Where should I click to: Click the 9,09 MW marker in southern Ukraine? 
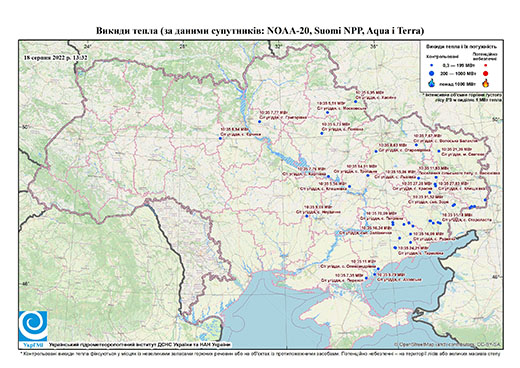point(307,216)
